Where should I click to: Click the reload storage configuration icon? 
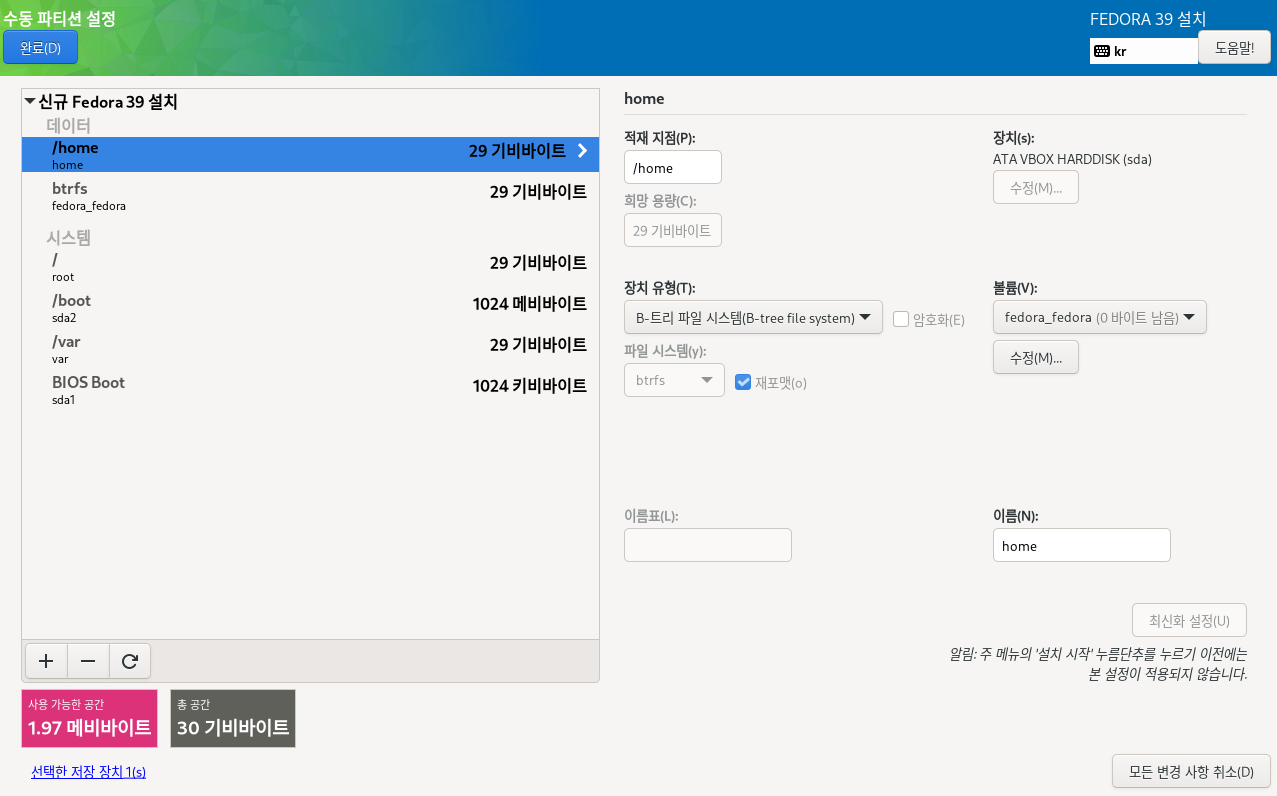click(x=130, y=661)
